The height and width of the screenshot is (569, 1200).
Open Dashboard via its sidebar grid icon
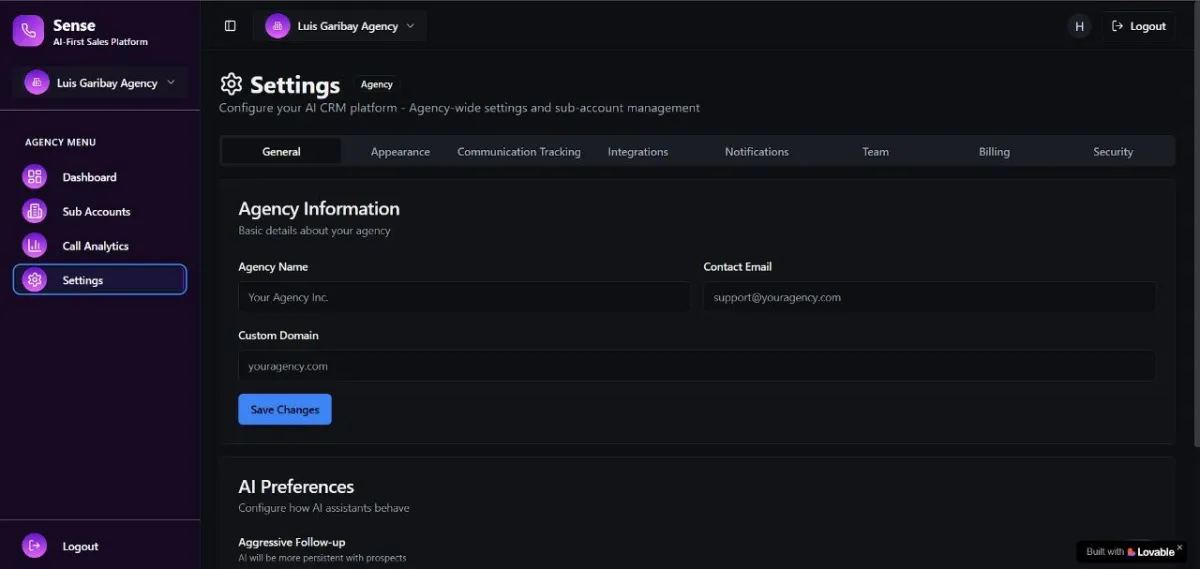click(x=35, y=177)
